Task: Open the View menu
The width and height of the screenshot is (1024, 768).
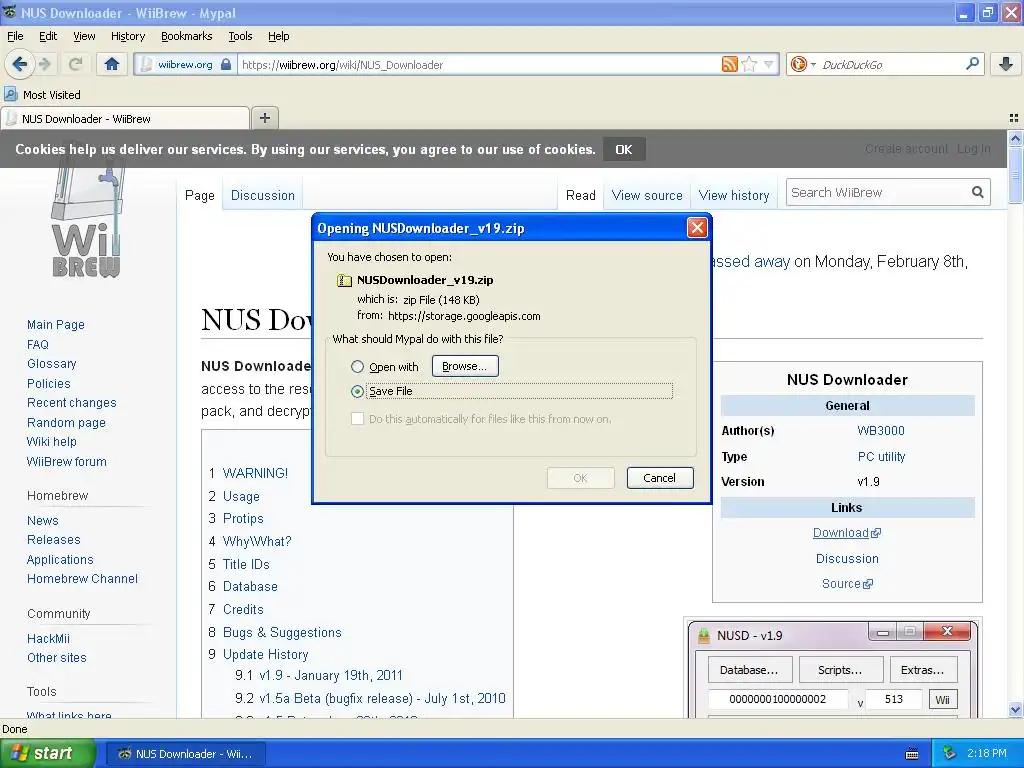Action: (84, 36)
